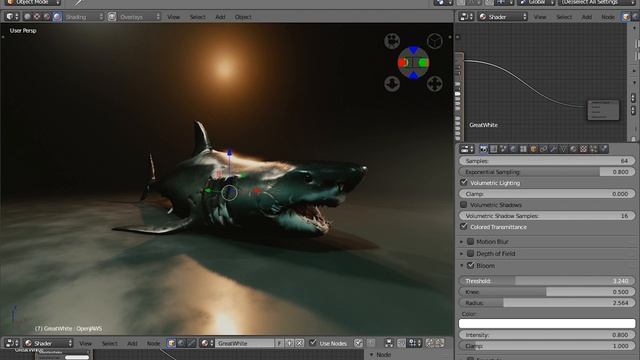
Task: Open the (De)select All Settings dropdown
Action: click(597, 2)
